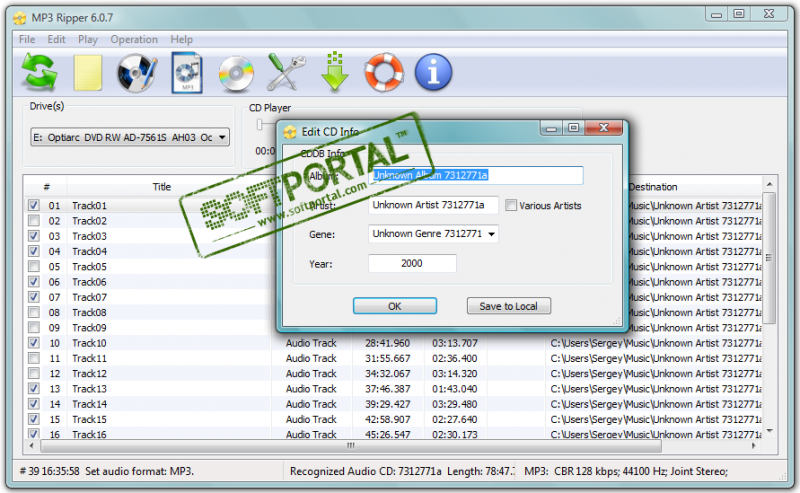This screenshot has height=493, width=800.
Task: Maximize the Edit CD Info dialog
Action: coord(573,128)
